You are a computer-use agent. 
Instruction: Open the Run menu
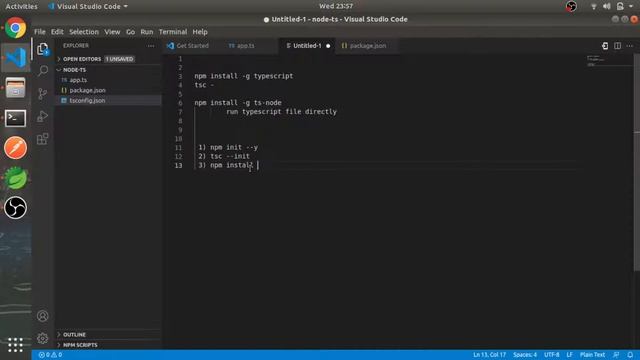tap(147, 32)
